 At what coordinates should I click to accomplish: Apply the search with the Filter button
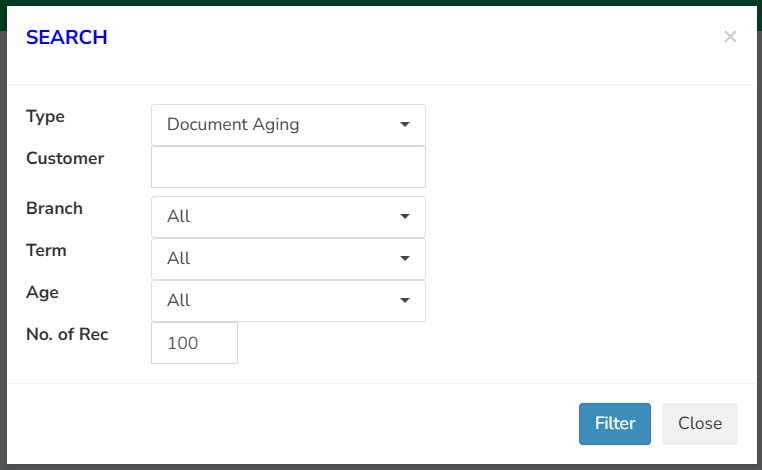[x=615, y=424]
